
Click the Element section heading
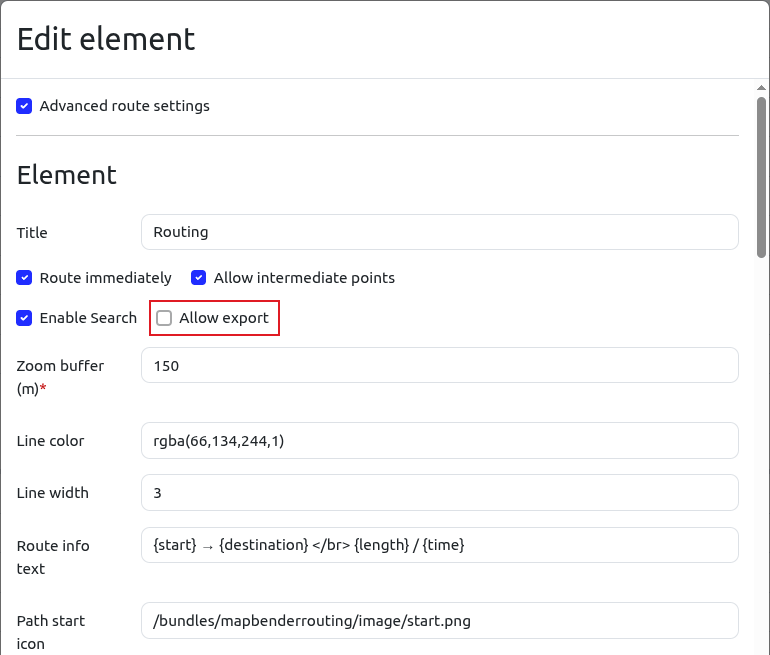[67, 175]
